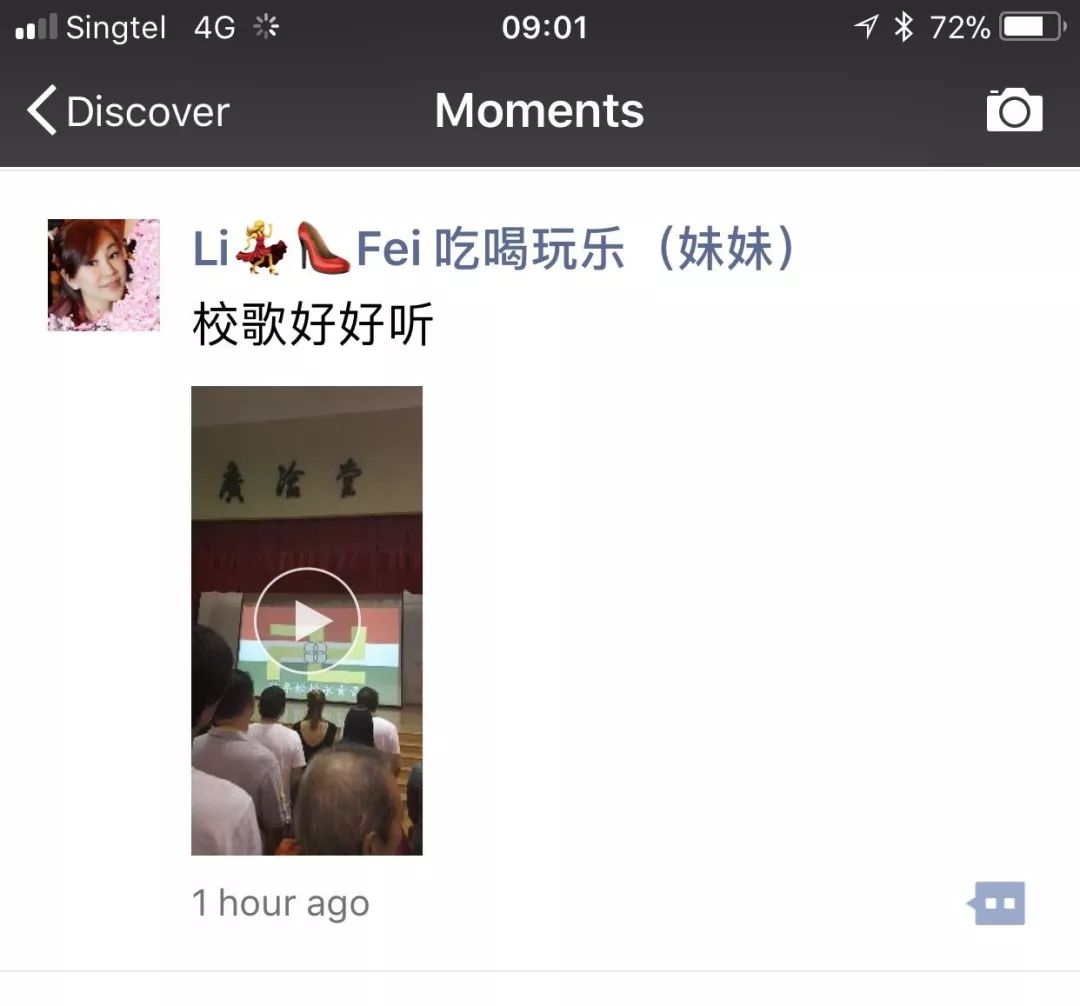The image size is (1080, 1006).
Task: Tap the red high heel emoji
Action: (x=322, y=248)
